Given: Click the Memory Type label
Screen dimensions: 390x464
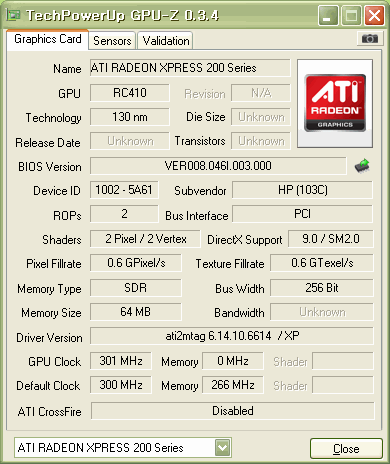Looking at the screenshot, I should point(49,289).
